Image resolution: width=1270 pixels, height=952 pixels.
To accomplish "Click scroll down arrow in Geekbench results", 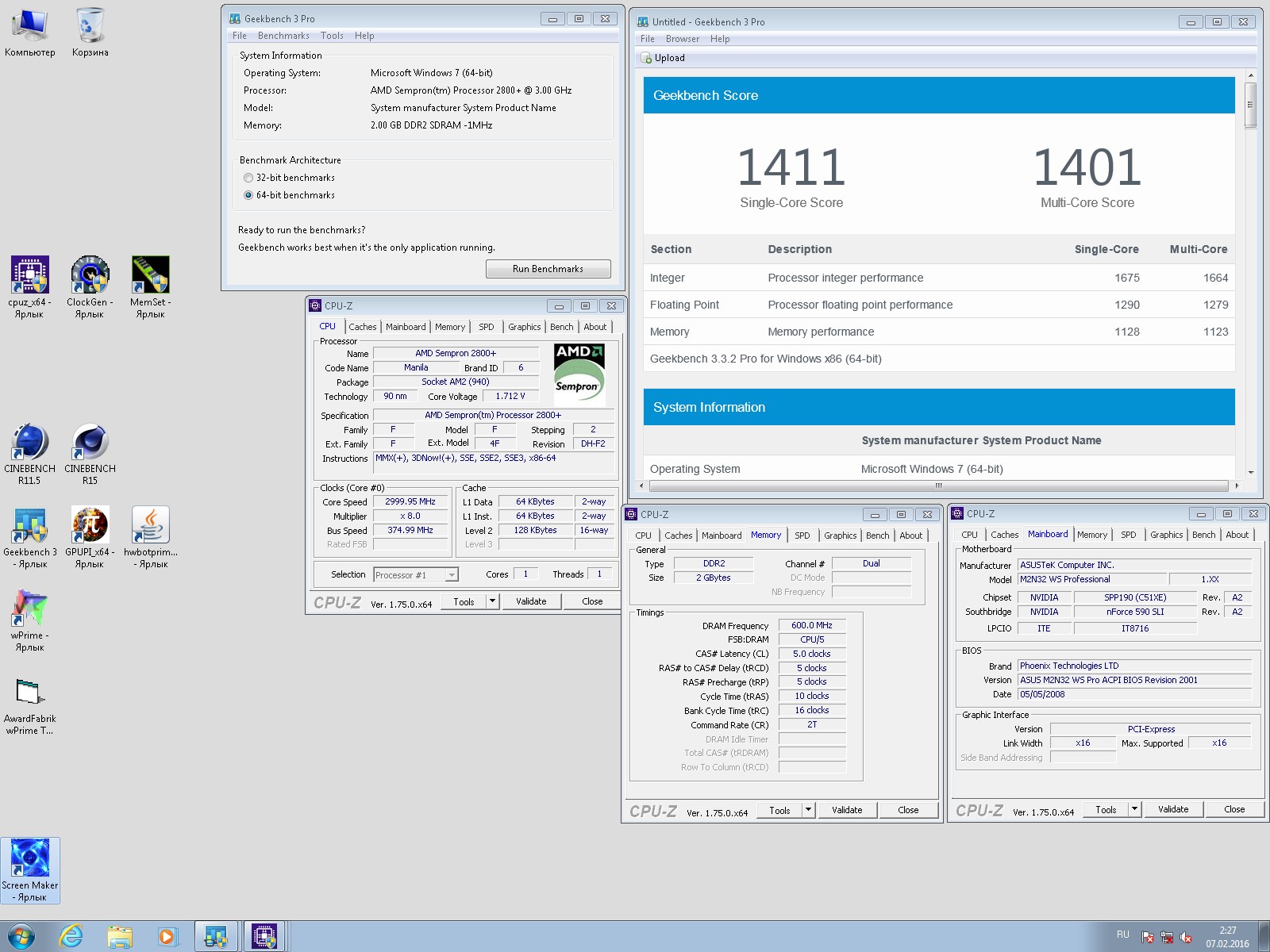I will (x=1250, y=473).
